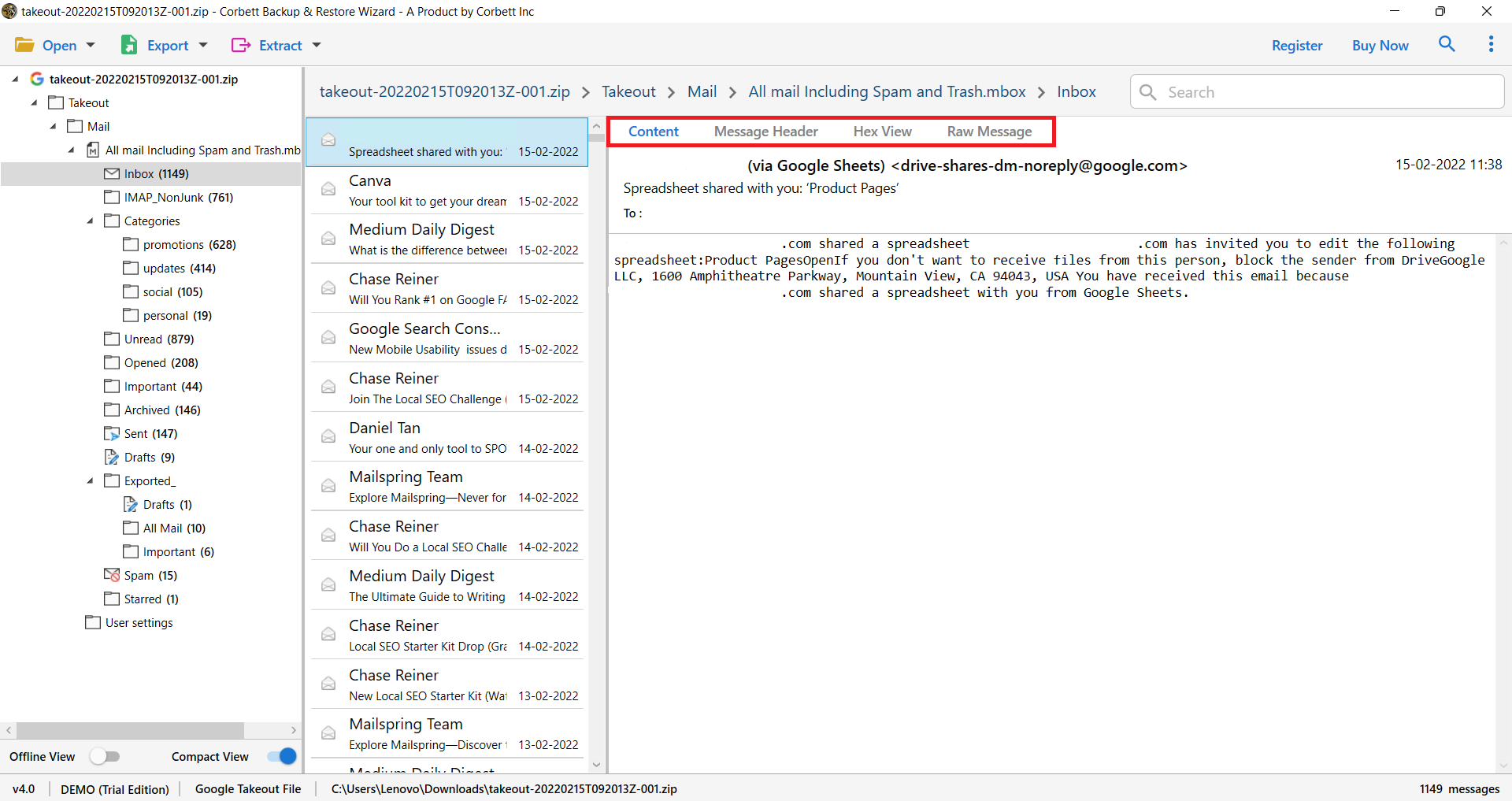This screenshot has width=1512, height=801.
Task: Click the message list scroll-up arrow
Action: (596, 126)
